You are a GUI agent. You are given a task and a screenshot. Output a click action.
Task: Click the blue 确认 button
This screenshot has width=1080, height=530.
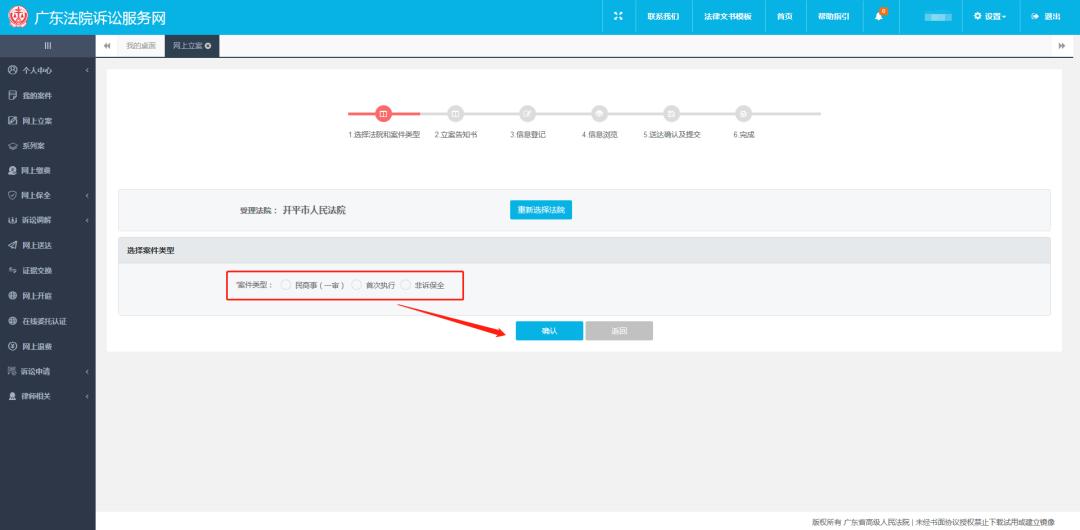pyautogui.click(x=549, y=331)
